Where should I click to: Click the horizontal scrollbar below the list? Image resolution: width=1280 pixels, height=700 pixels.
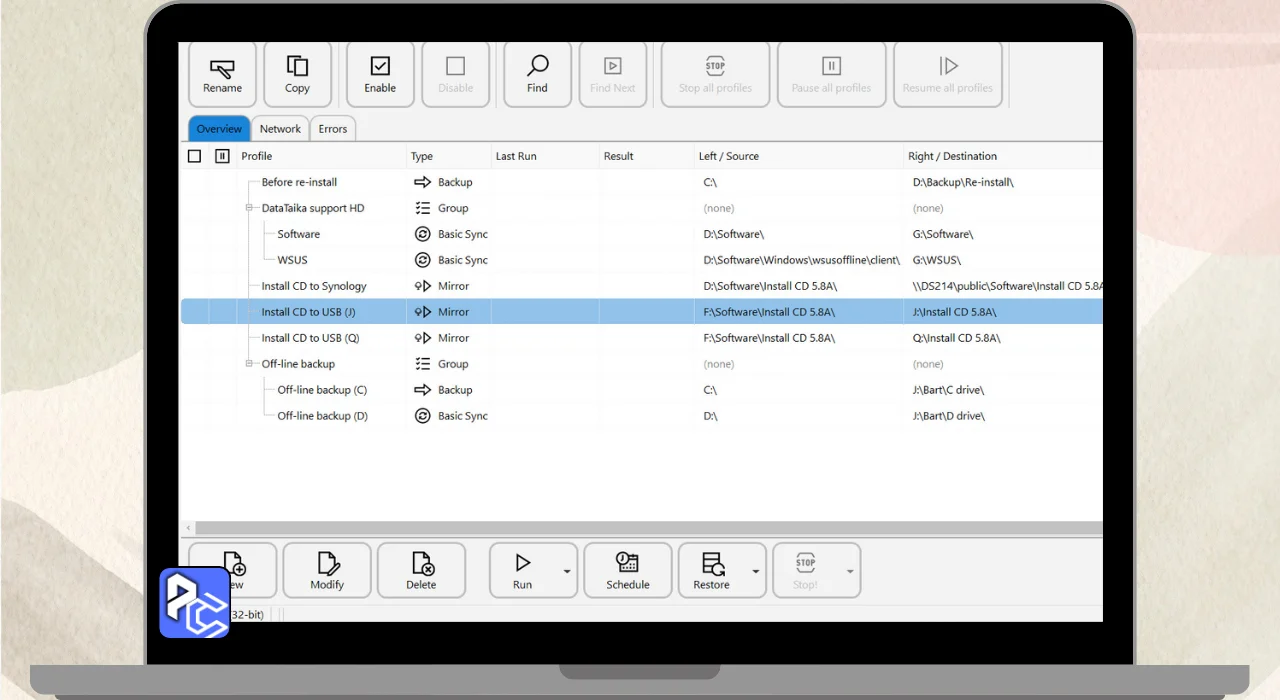tap(641, 527)
